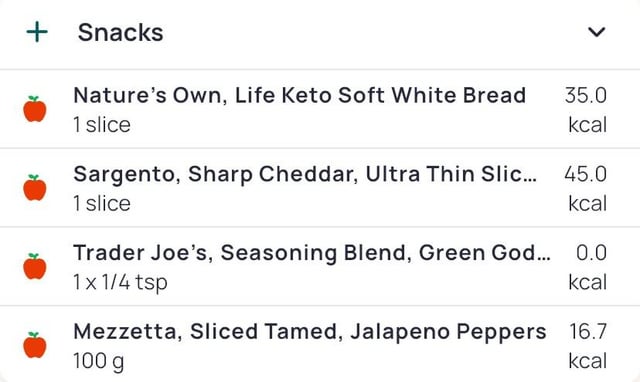The height and width of the screenshot is (382, 640).
Task: Select the 45.0 kcal value for cheddar
Action: pos(586,174)
